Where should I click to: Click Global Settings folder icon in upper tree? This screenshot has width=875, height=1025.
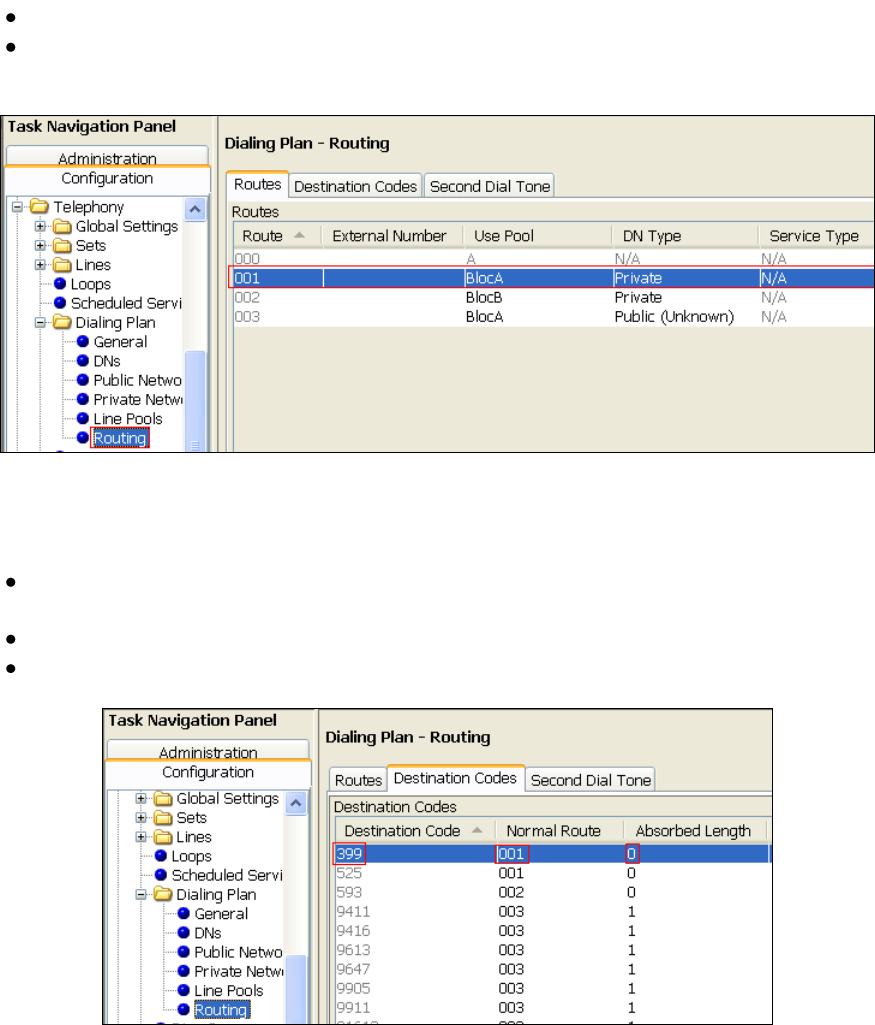(62, 226)
